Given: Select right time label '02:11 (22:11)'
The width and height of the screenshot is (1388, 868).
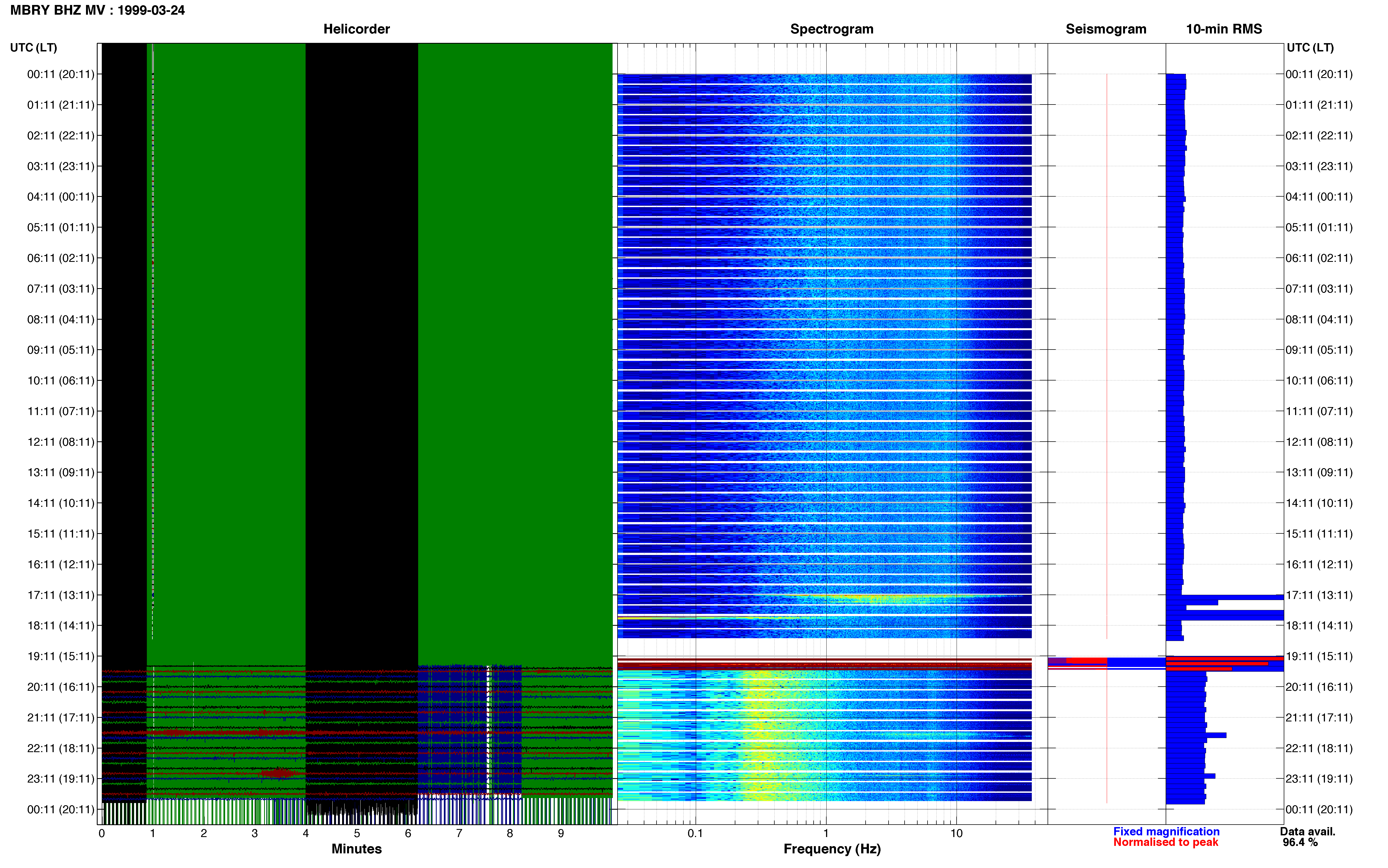Looking at the screenshot, I should click(1319, 135).
